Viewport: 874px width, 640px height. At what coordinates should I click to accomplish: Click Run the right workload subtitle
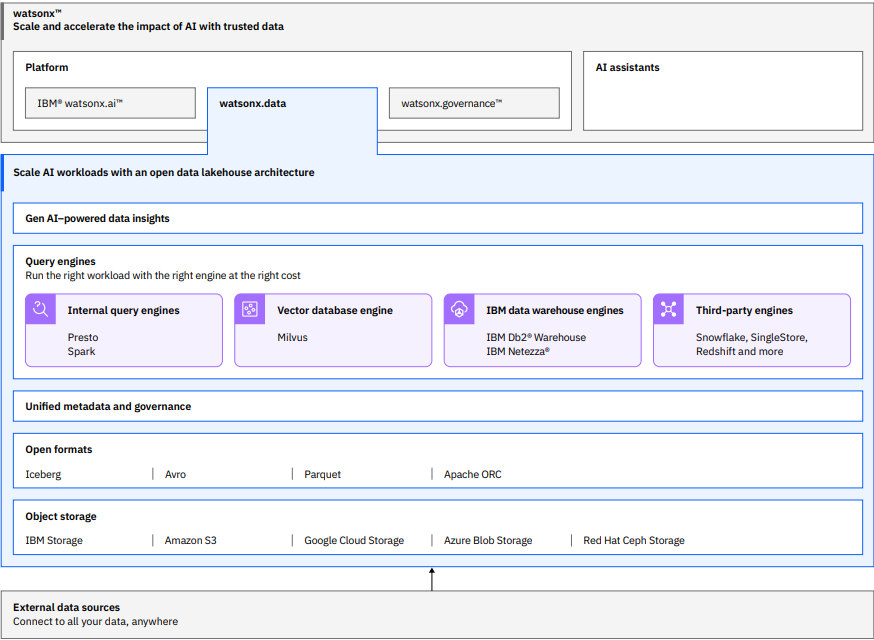pyautogui.click(x=163, y=275)
